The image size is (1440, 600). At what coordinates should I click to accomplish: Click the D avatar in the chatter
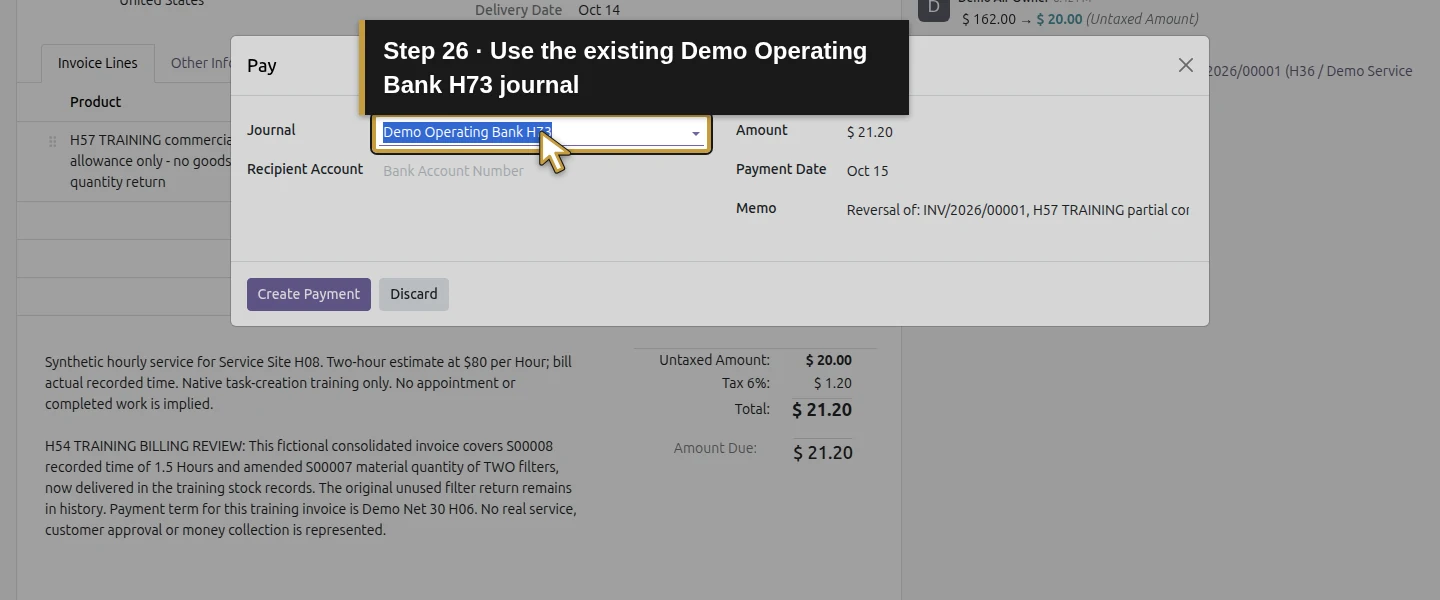click(x=934, y=8)
